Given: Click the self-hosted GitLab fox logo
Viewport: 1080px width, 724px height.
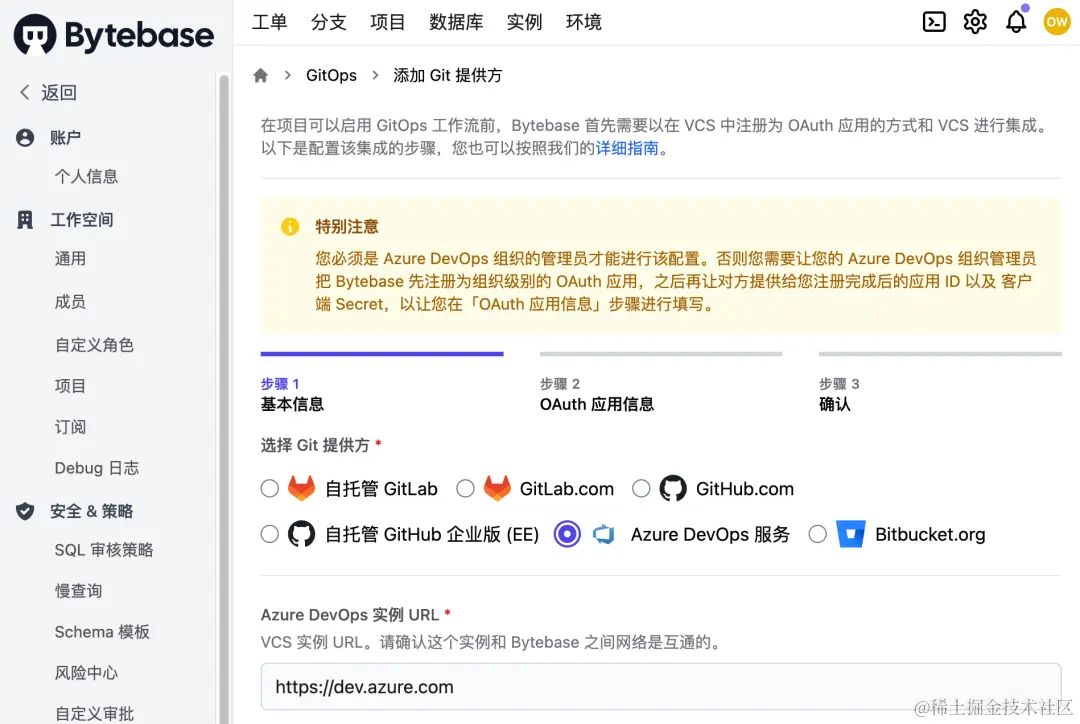Looking at the screenshot, I should 301,488.
